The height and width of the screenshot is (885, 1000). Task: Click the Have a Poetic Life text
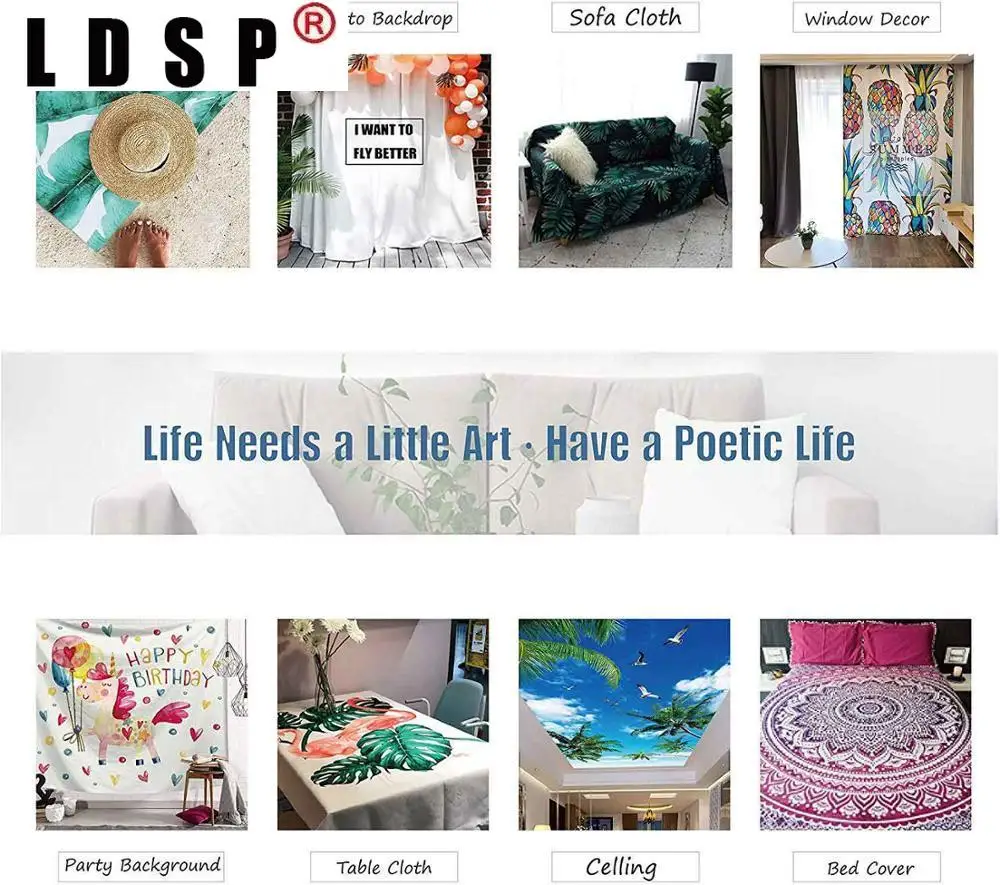pos(700,443)
